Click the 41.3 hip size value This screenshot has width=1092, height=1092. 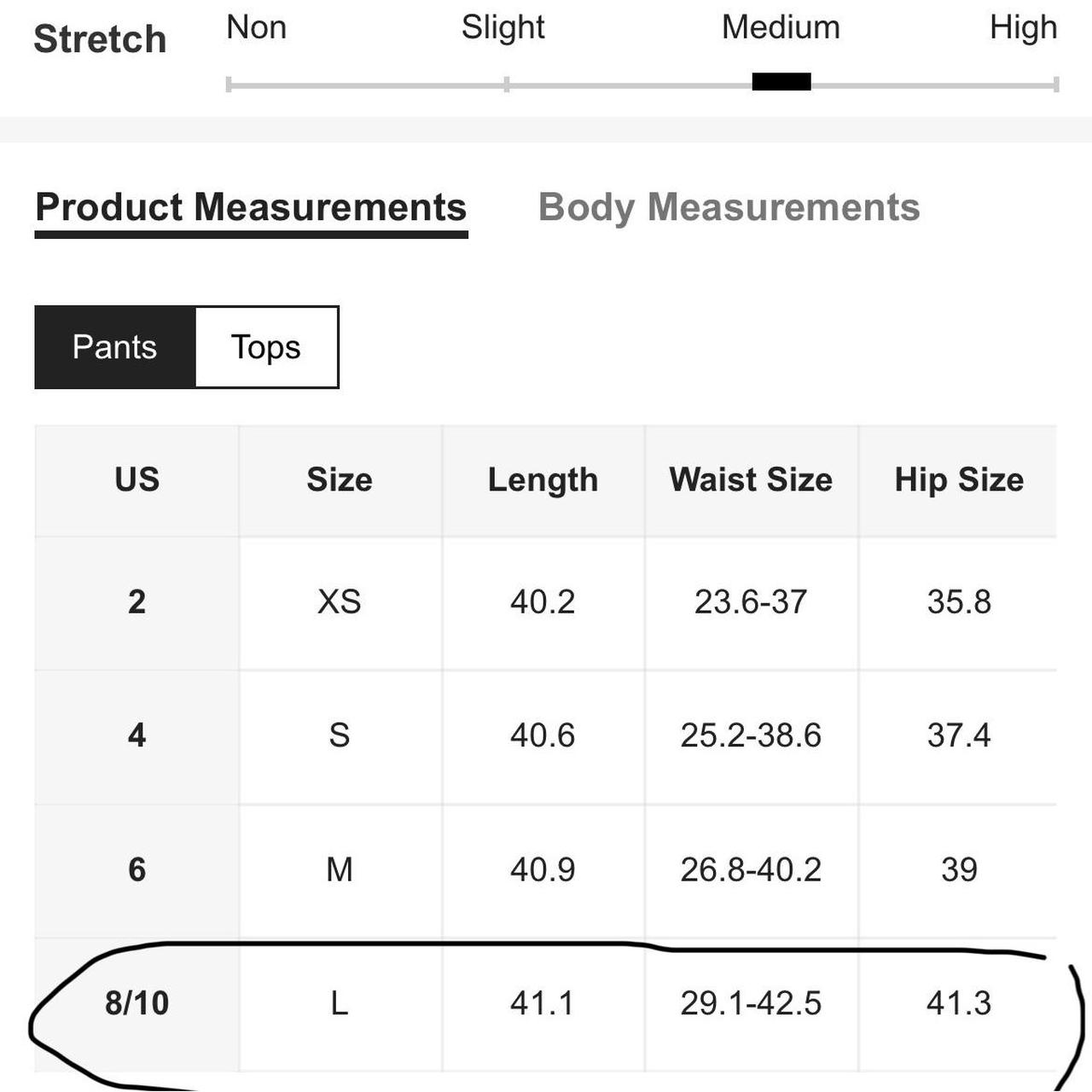tap(959, 1003)
